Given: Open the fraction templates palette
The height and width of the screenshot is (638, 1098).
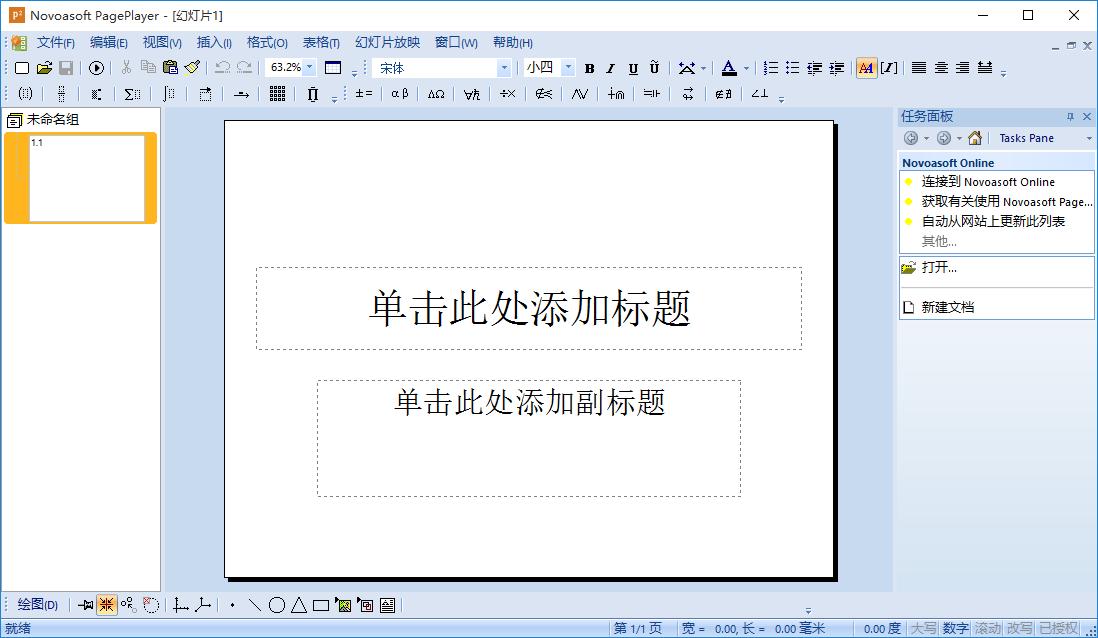Looking at the screenshot, I should pos(61,94).
